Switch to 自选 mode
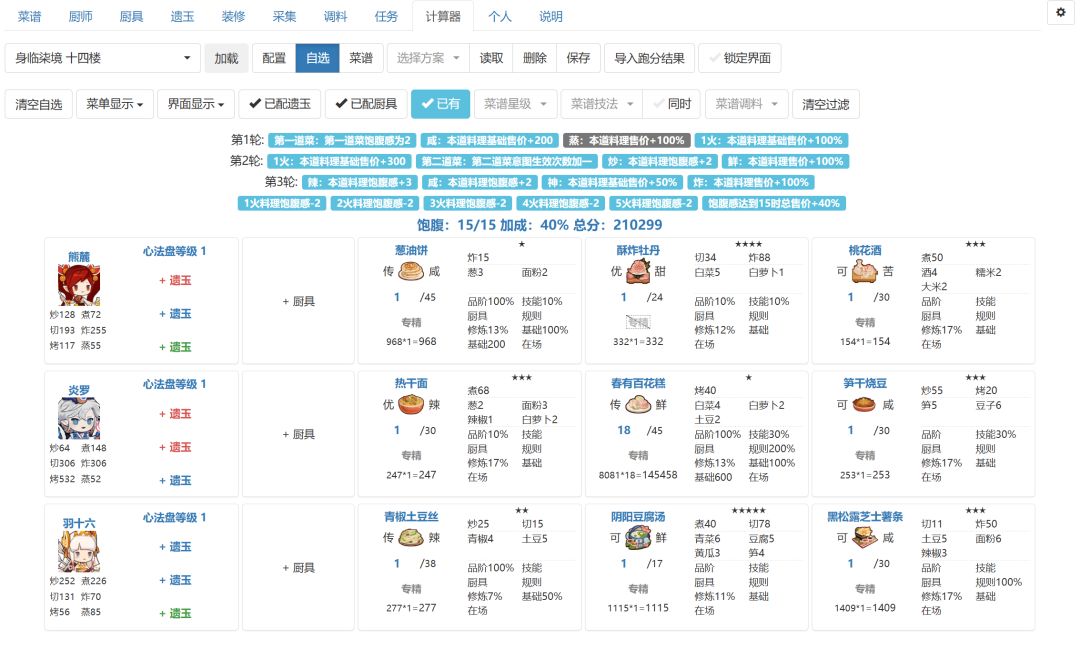 click(x=318, y=58)
